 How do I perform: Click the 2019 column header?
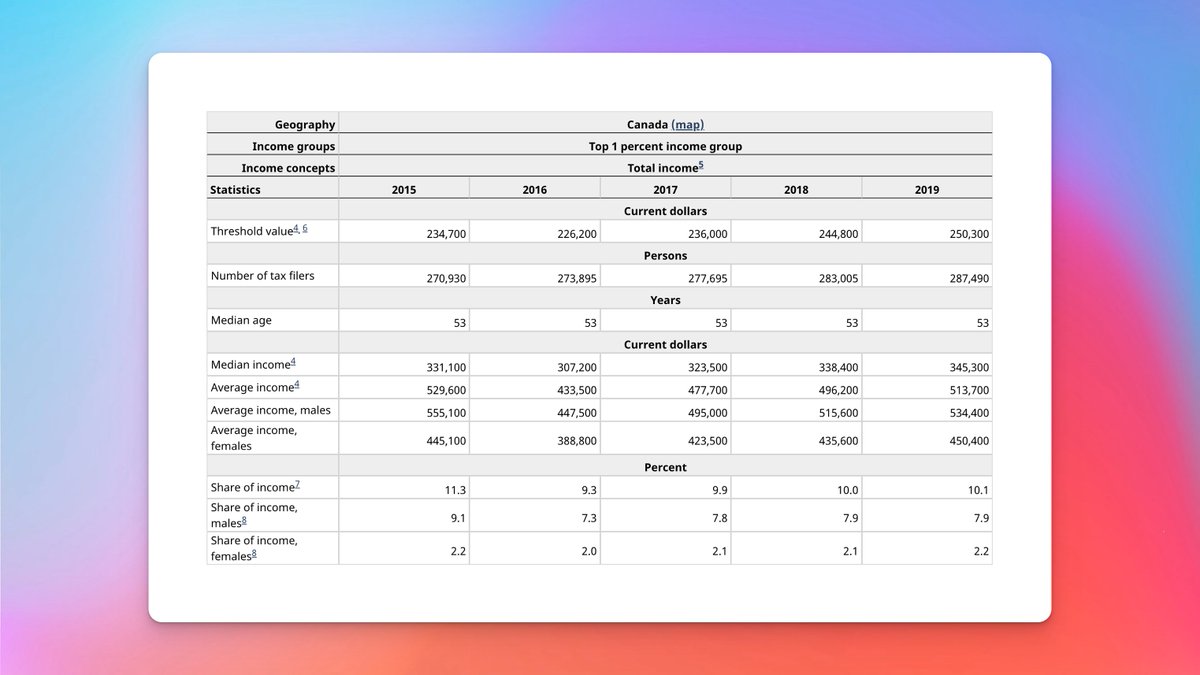[926, 189]
